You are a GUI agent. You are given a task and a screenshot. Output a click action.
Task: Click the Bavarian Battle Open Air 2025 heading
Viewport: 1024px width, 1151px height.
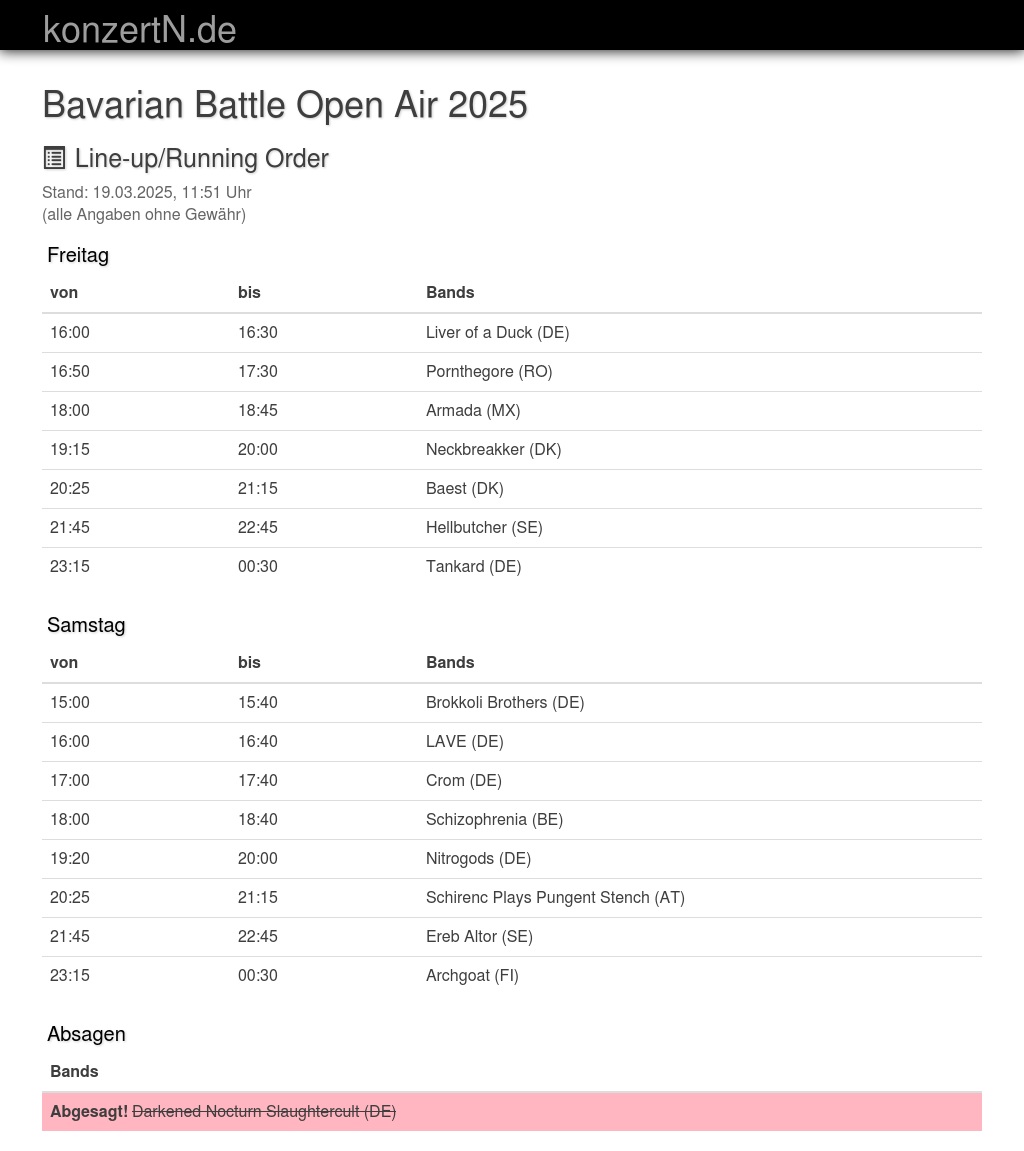pos(285,105)
